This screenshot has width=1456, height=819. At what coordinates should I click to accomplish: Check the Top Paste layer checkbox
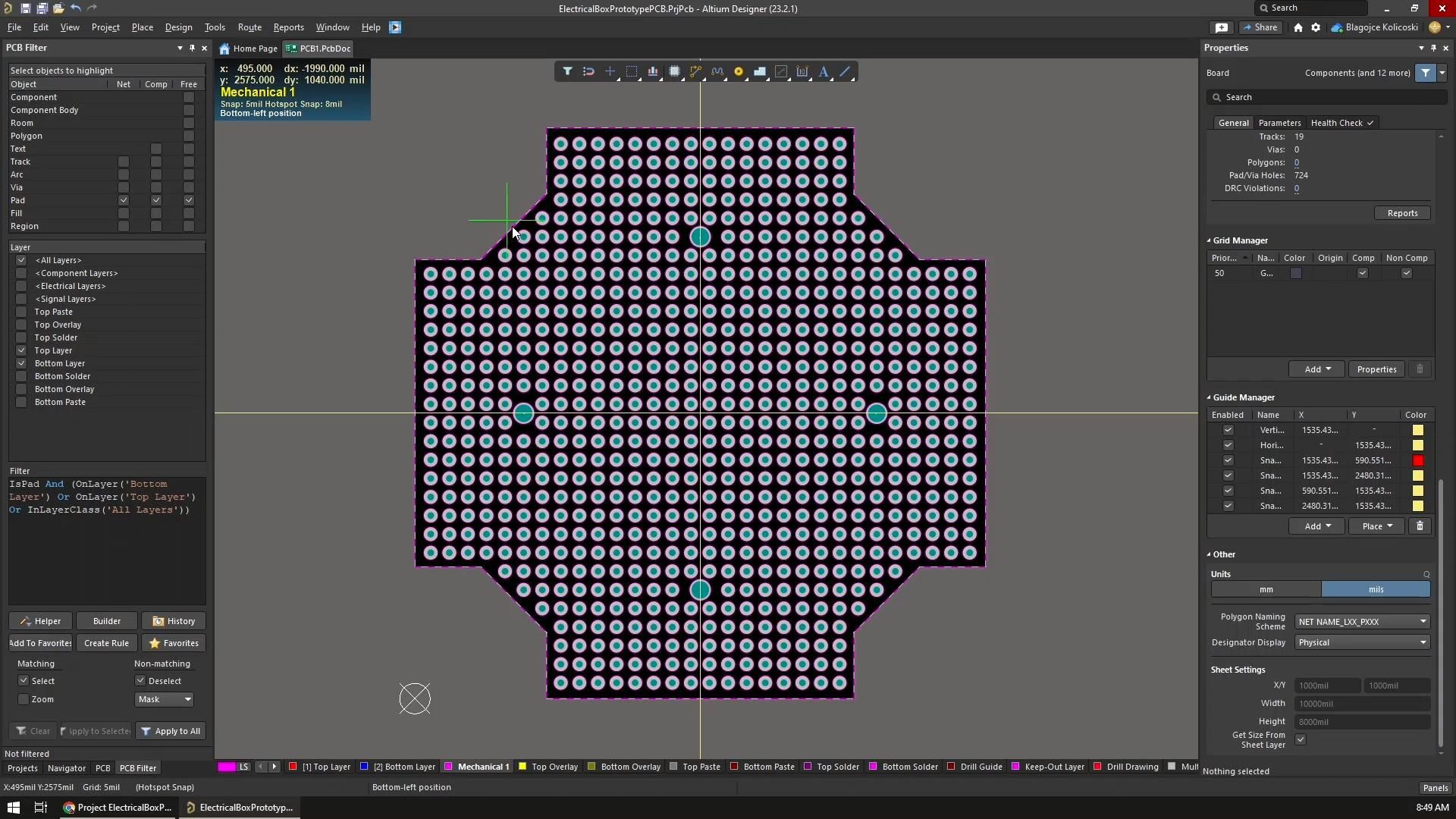click(21, 312)
